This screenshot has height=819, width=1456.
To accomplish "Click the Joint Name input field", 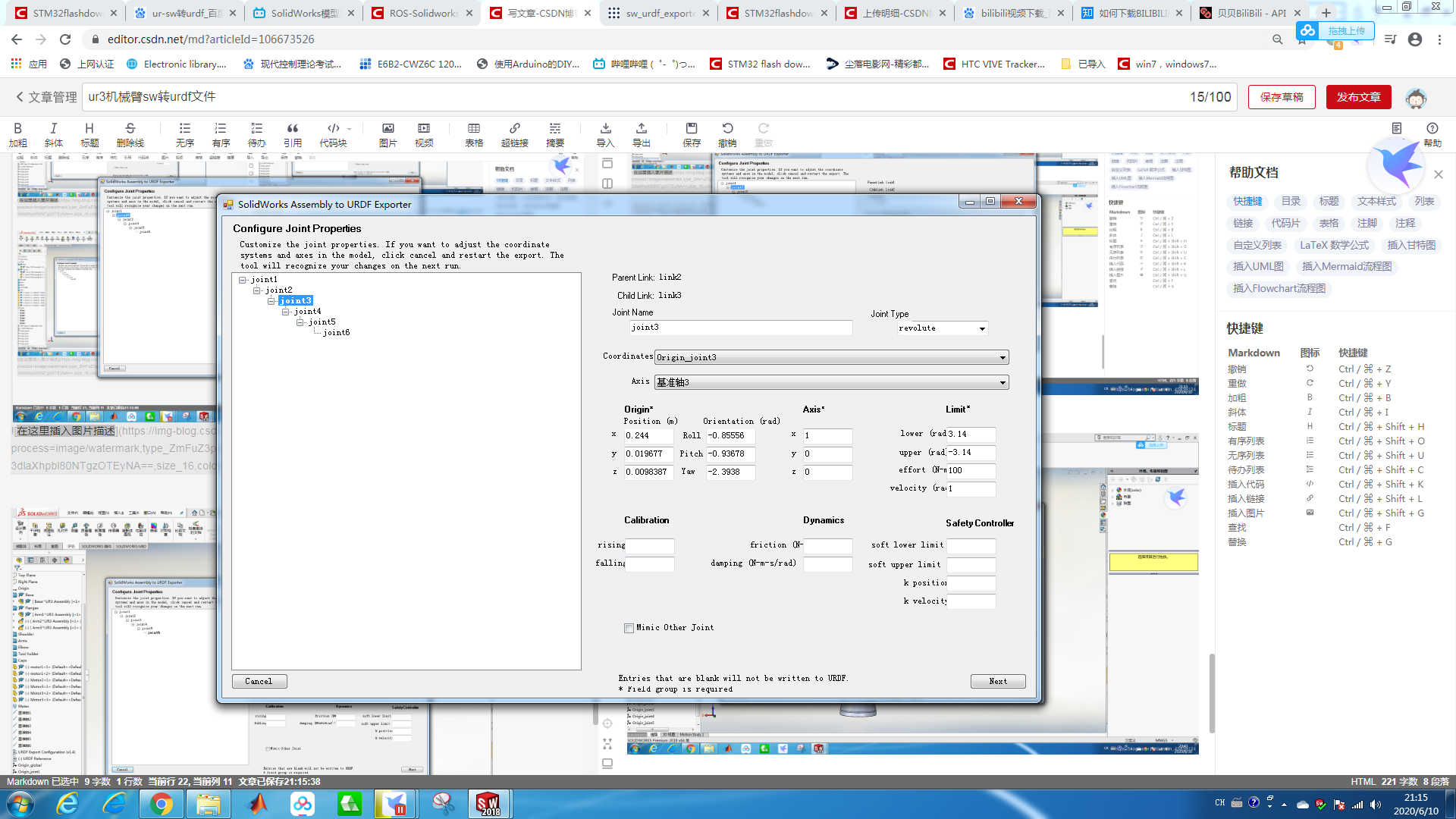I will pos(740,328).
